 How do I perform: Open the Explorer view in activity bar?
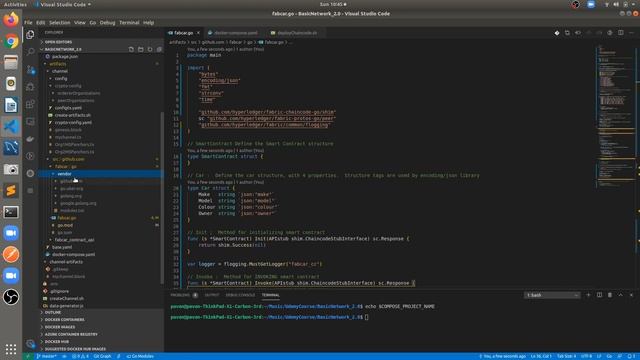30,35
